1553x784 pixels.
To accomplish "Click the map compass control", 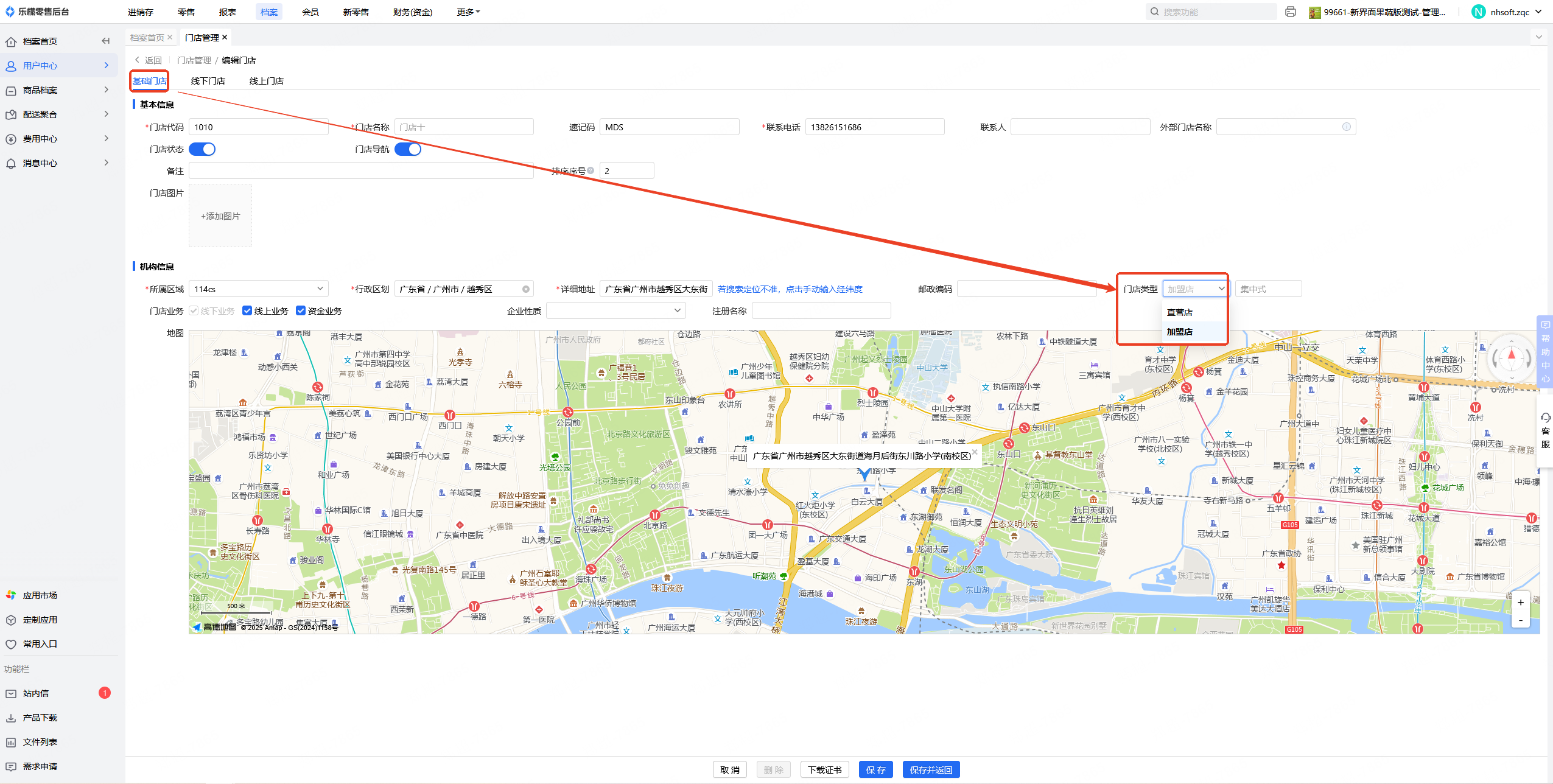I will (x=1511, y=358).
